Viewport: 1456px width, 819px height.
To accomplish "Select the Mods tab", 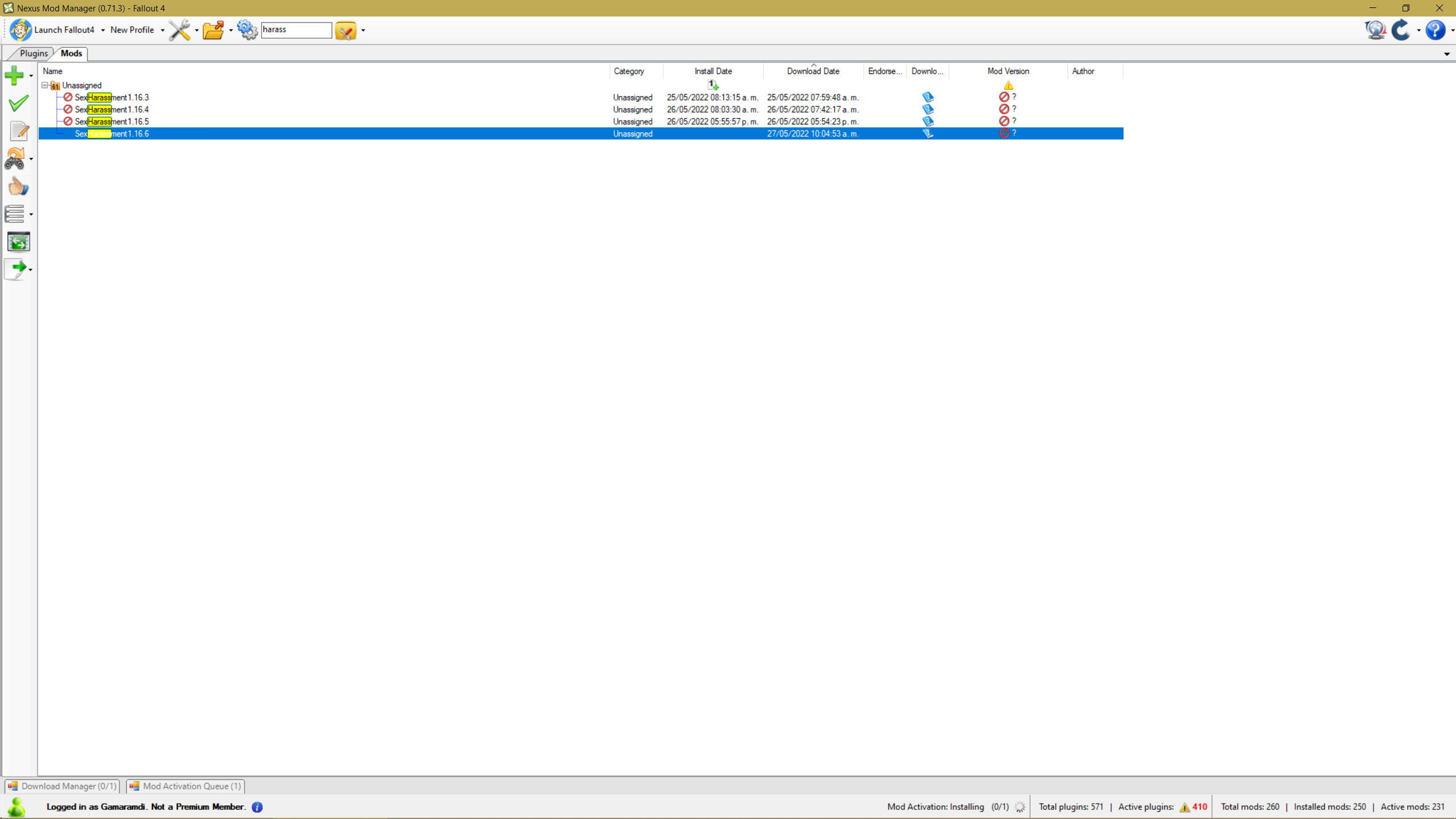I will pyautogui.click(x=72, y=53).
